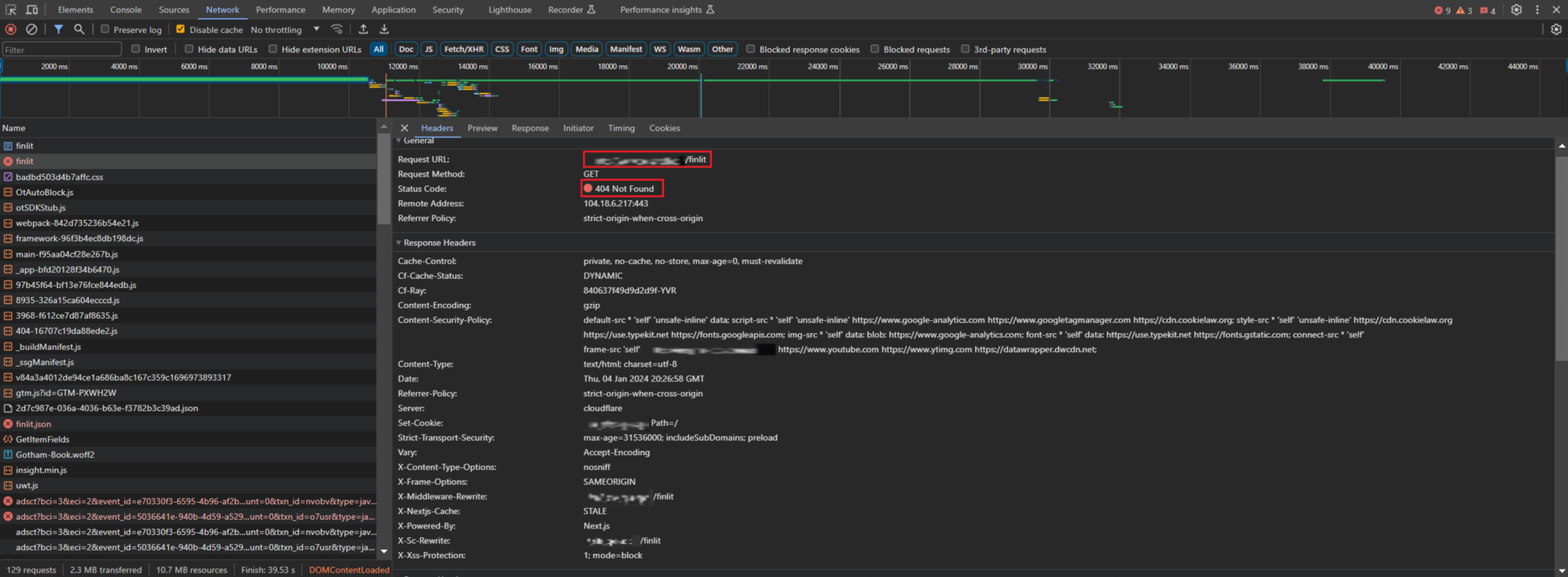Export network log as HAR
This screenshot has height=577, width=1568.
pyautogui.click(x=384, y=29)
